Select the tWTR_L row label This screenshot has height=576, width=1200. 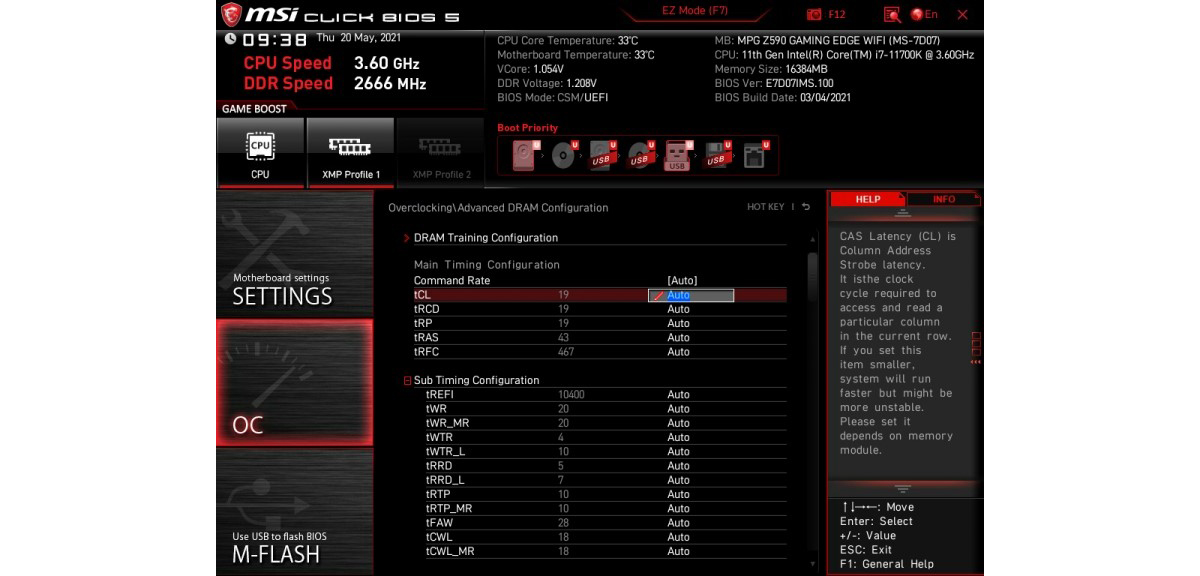point(446,452)
